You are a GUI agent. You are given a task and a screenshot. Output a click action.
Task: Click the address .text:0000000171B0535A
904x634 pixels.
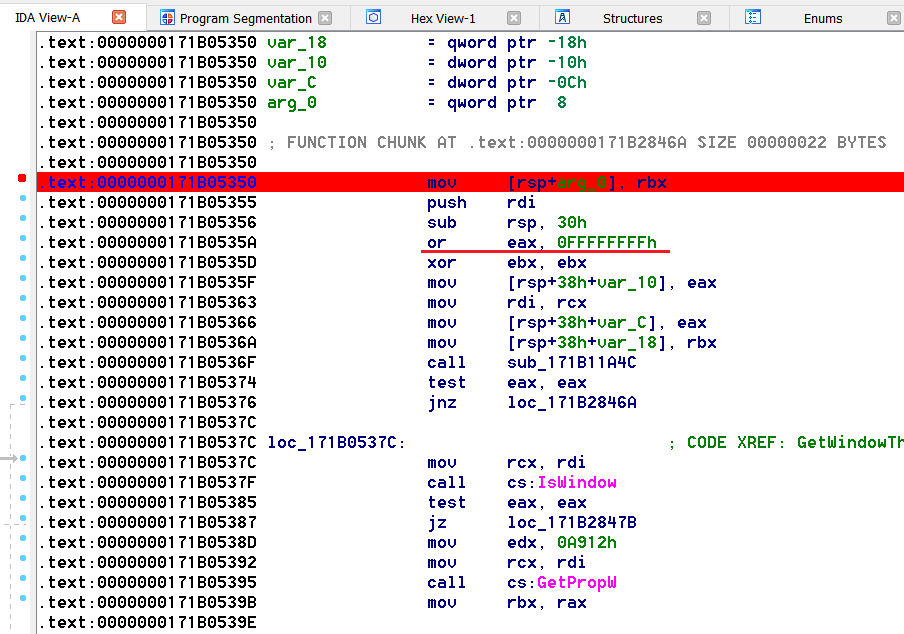pyautogui.click(x=148, y=243)
